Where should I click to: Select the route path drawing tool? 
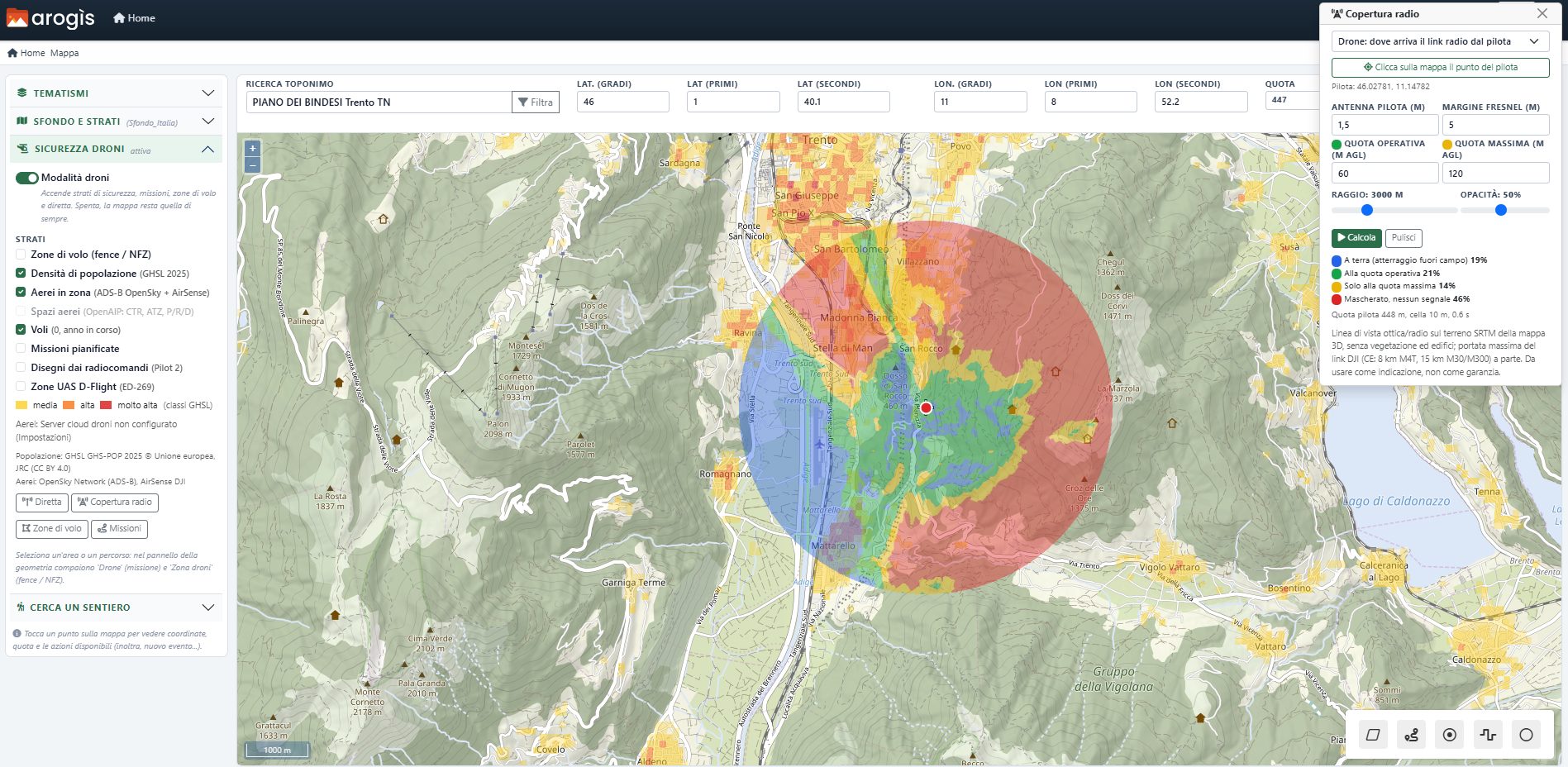(1411, 734)
